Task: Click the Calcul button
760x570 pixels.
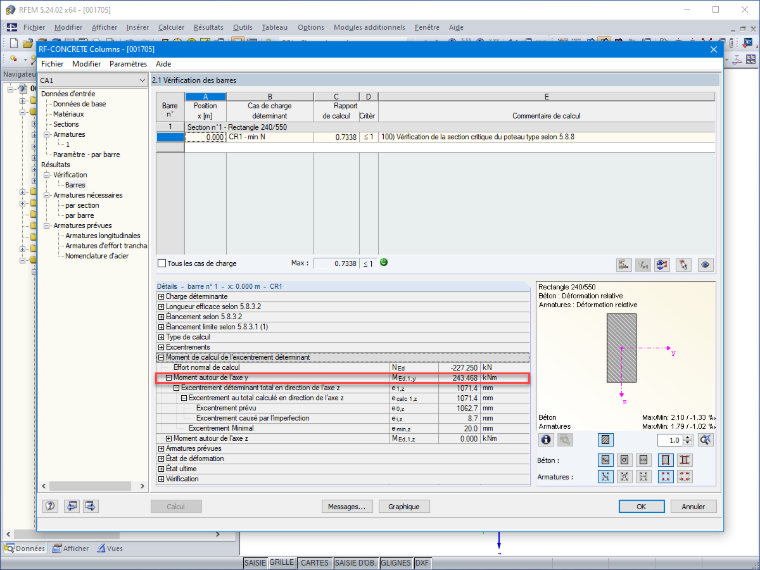Action: click(x=176, y=506)
